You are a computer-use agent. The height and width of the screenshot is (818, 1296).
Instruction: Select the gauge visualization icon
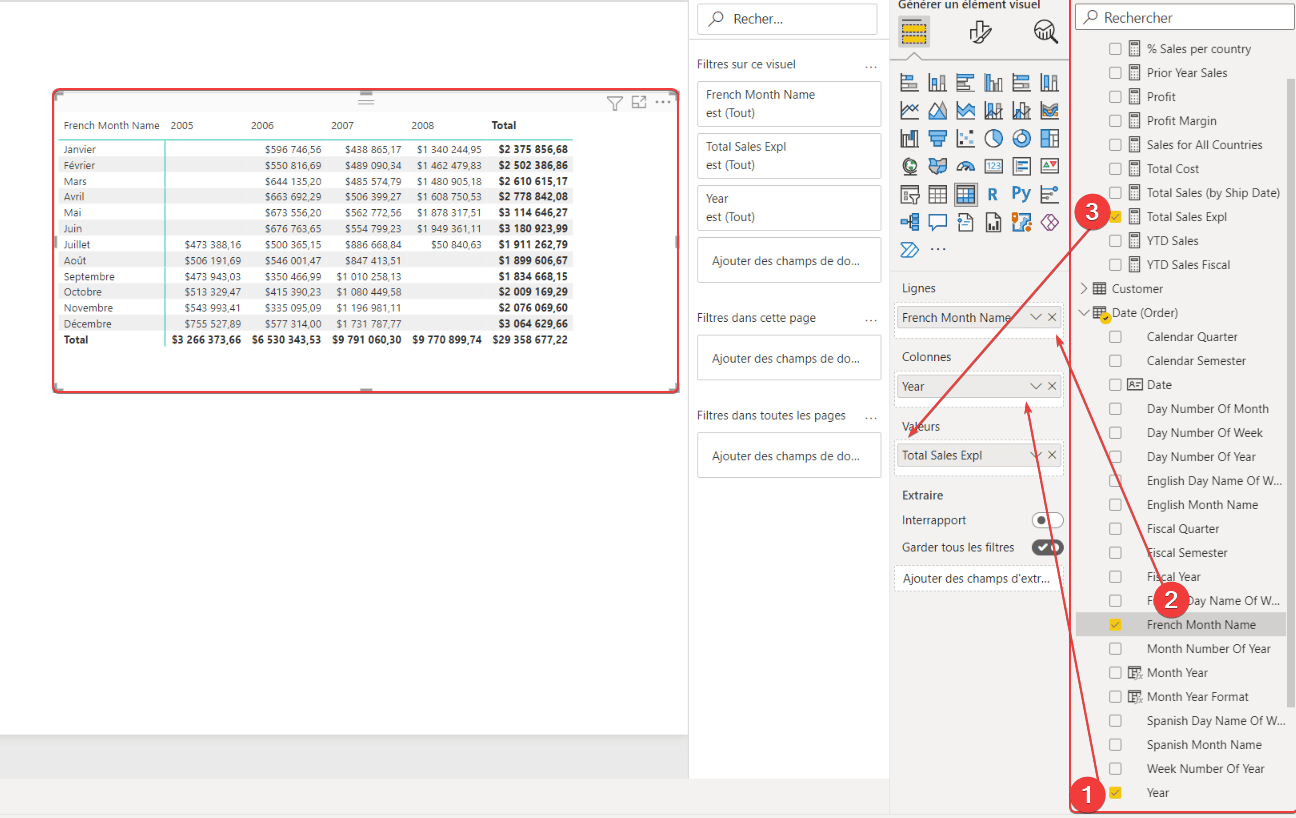coord(966,166)
